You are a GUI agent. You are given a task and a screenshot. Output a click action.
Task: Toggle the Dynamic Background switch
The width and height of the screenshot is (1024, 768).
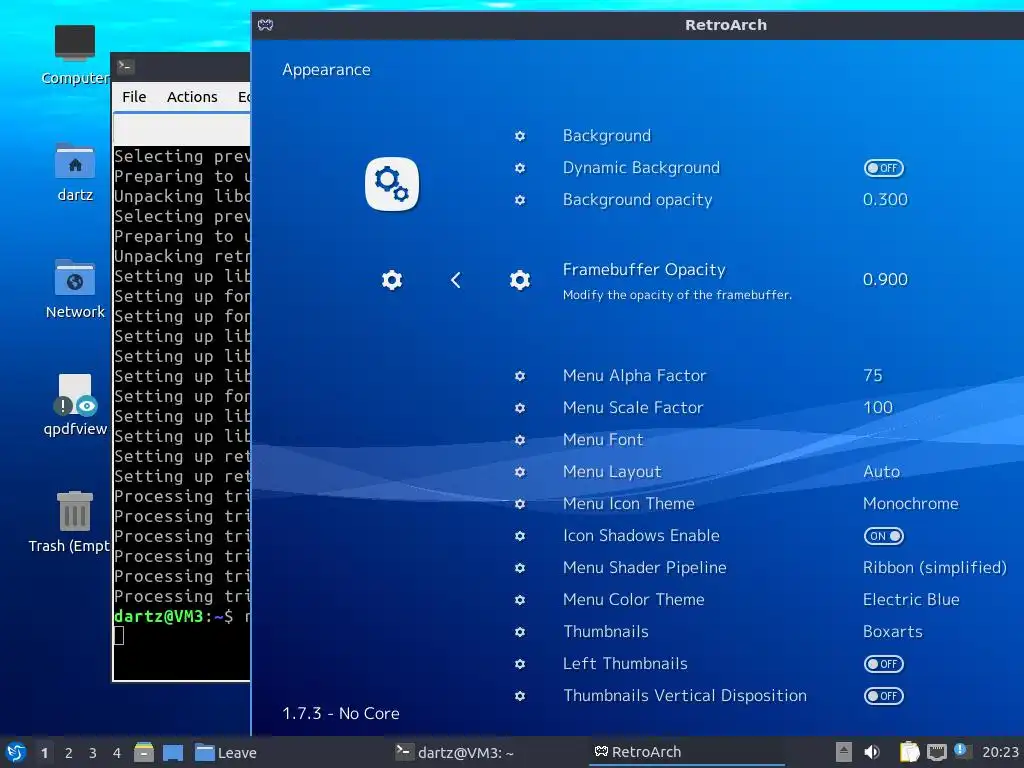(x=884, y=168)
